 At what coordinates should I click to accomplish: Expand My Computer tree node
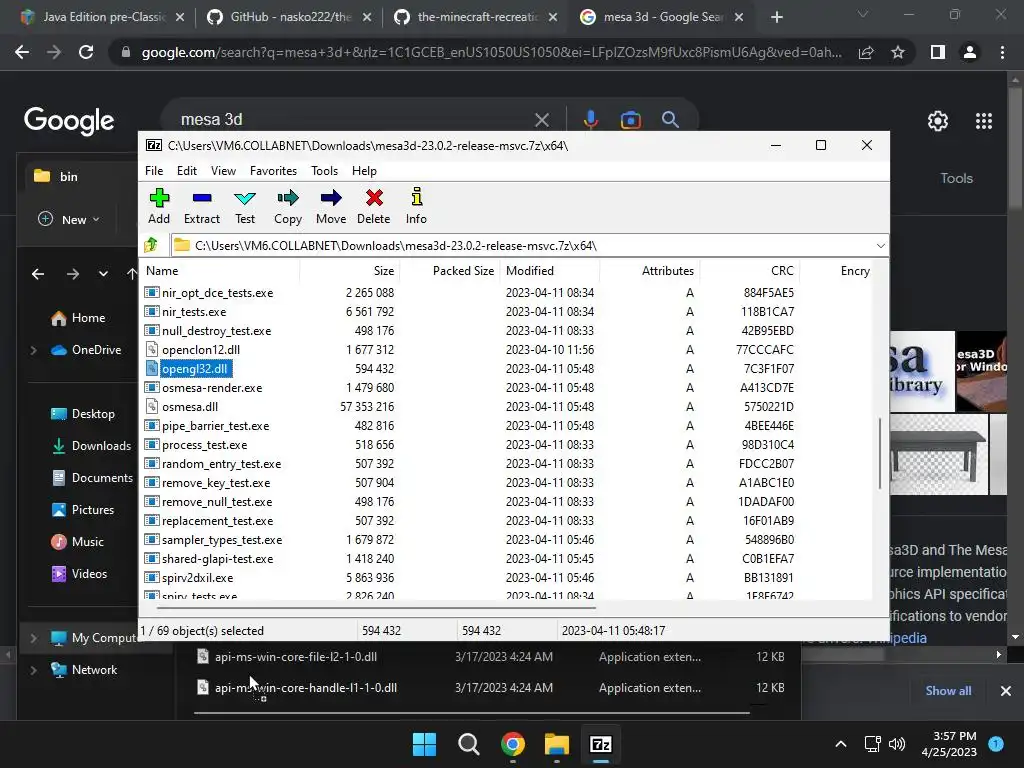pos(33,638)
